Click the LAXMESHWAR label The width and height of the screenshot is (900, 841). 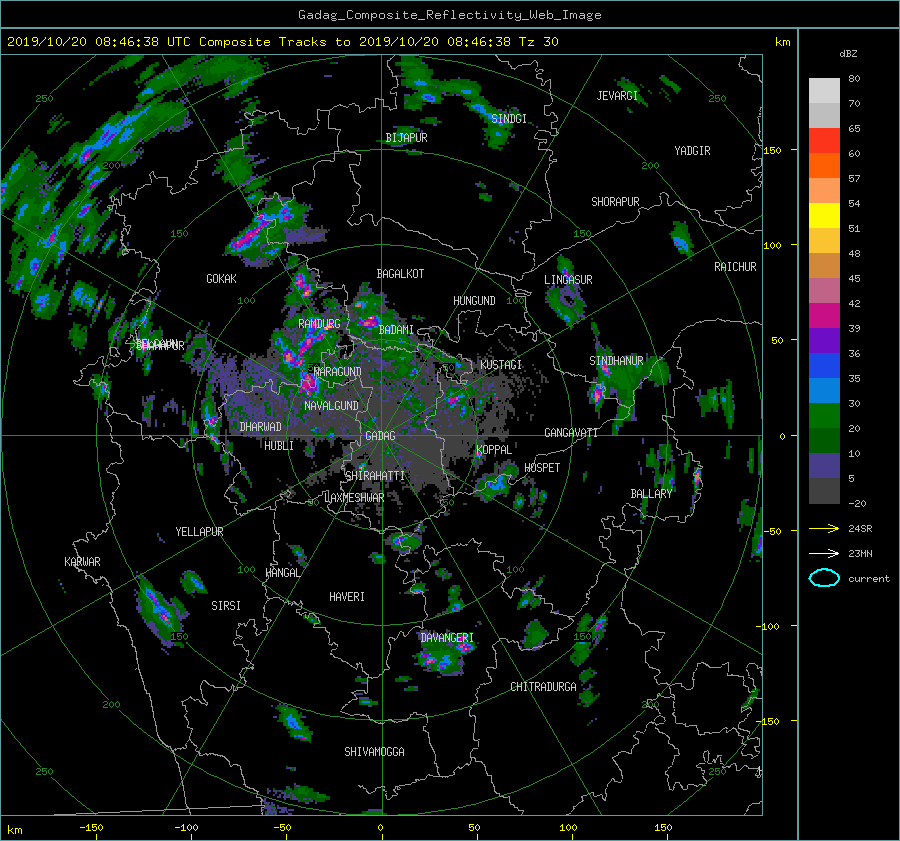click(354, 498)
